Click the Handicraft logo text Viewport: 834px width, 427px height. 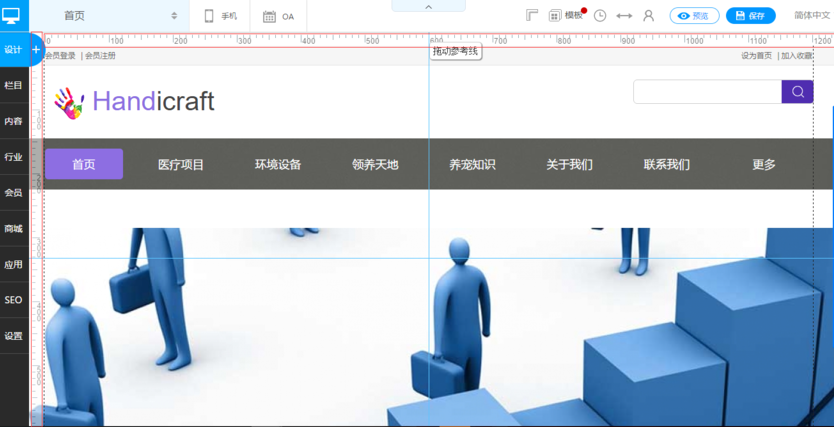tap(153, 101)
